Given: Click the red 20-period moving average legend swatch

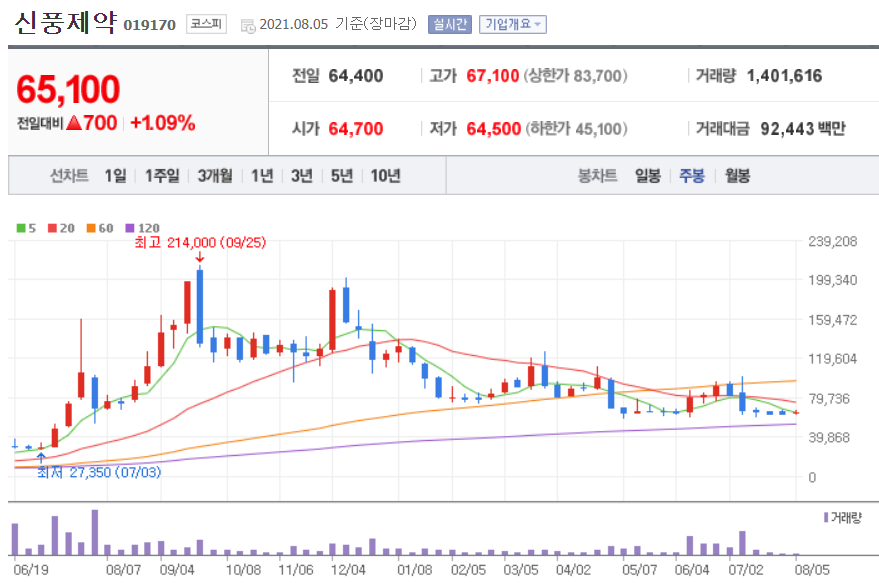Looking at the screenshot, I should pyautogui.click(x=52, y=228).
